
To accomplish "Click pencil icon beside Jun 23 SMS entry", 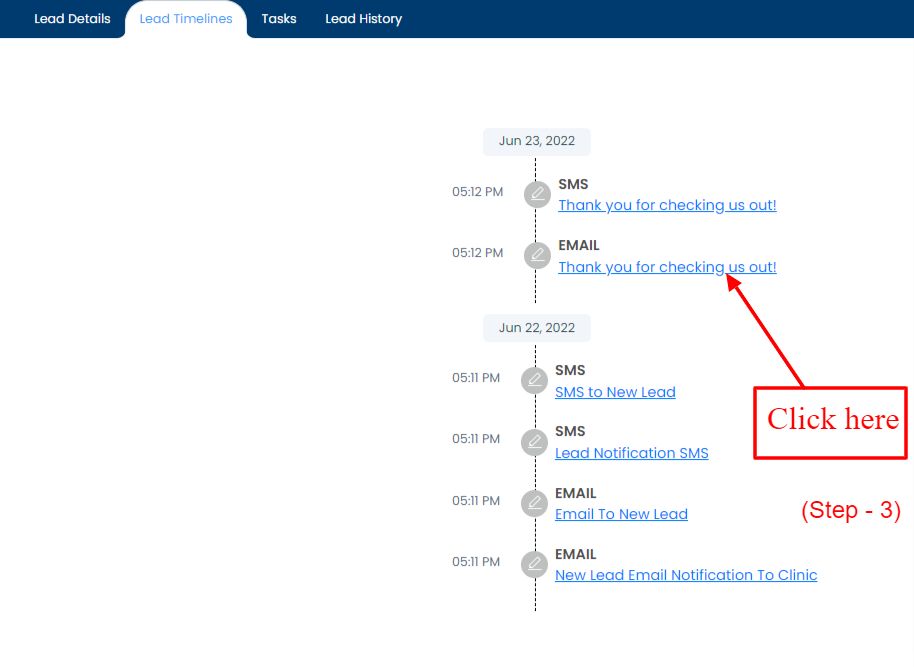I will pyautogui.click(x=537, y=194).
